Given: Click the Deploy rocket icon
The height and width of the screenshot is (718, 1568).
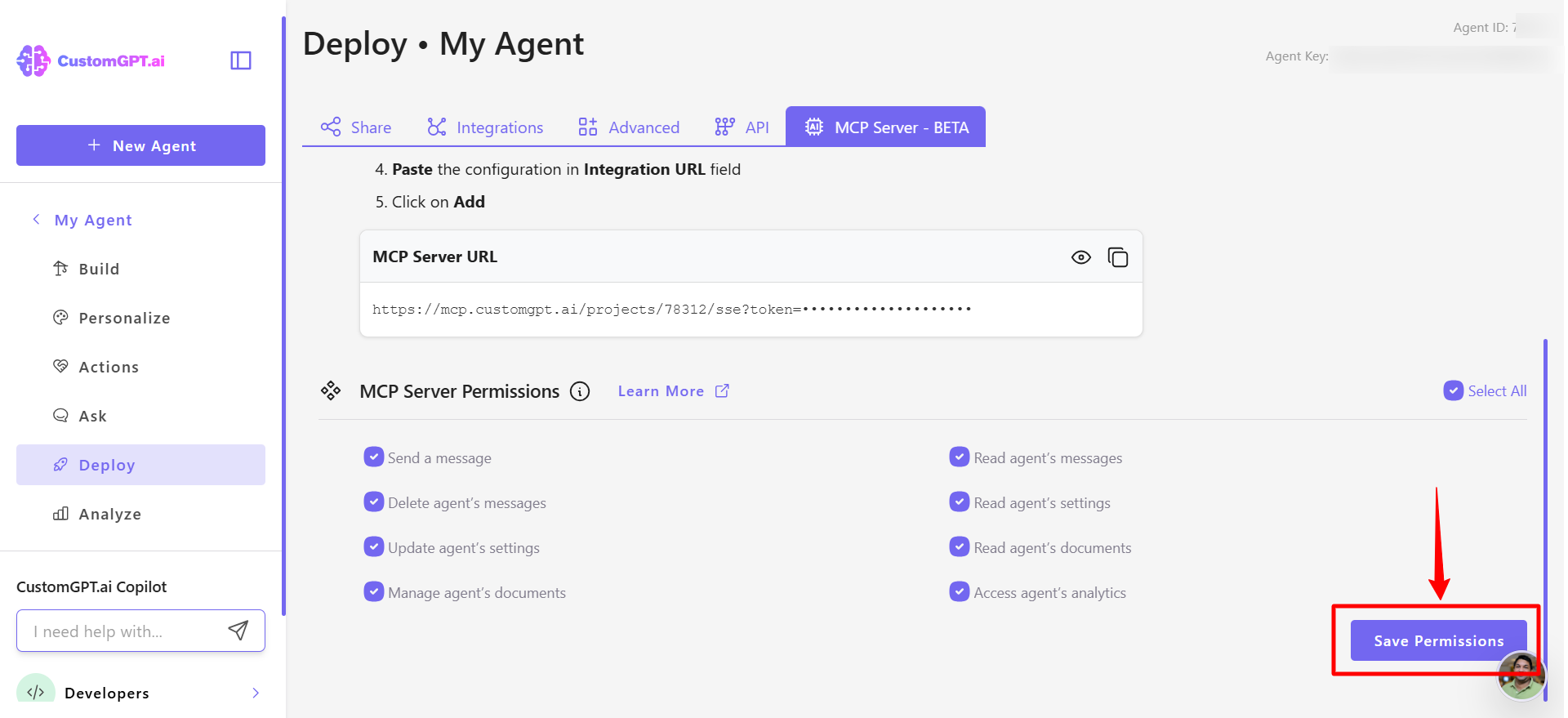Looking at the screenshot, I should (x=60, y=464).
